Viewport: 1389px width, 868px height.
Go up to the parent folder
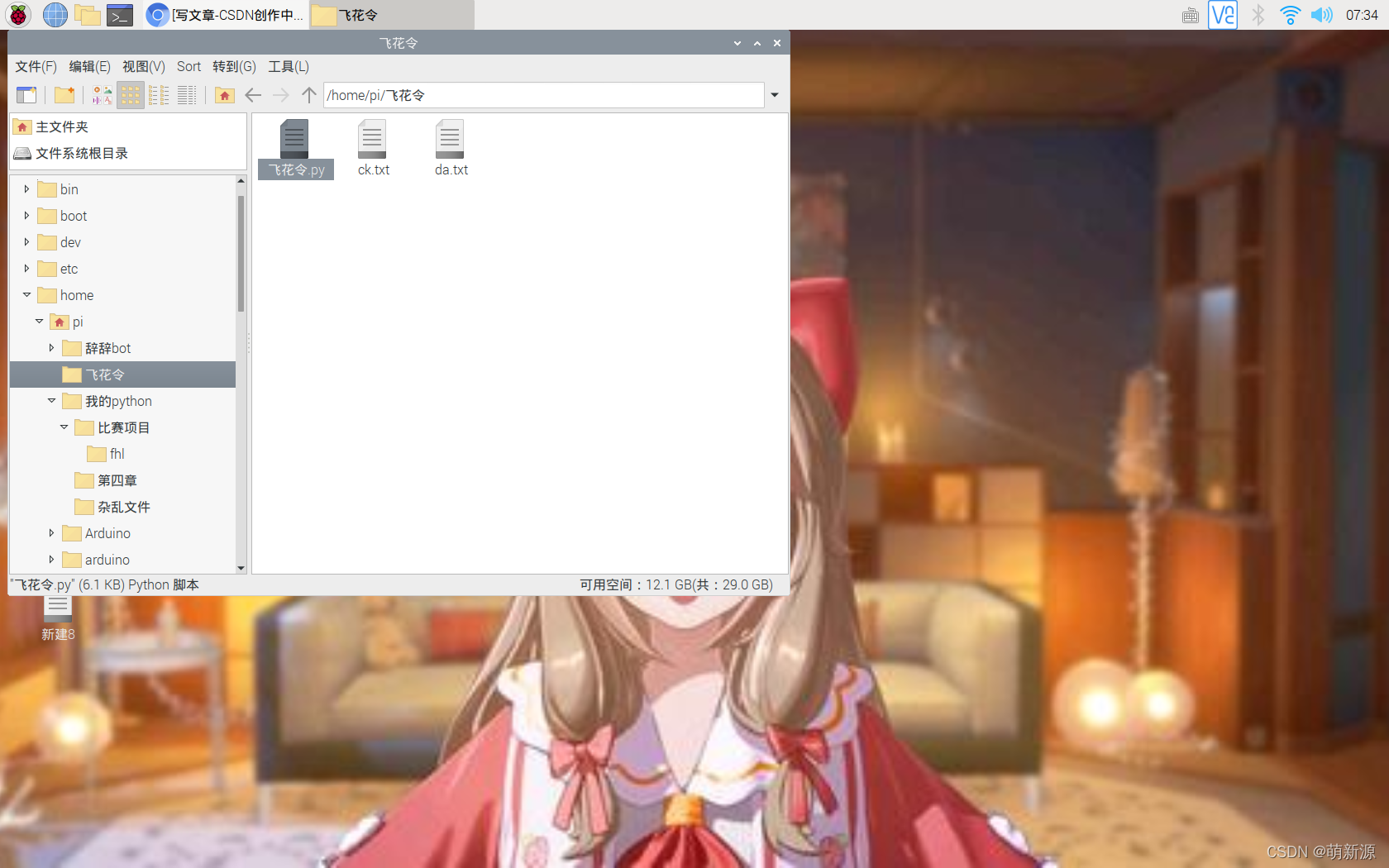(309, 95)
